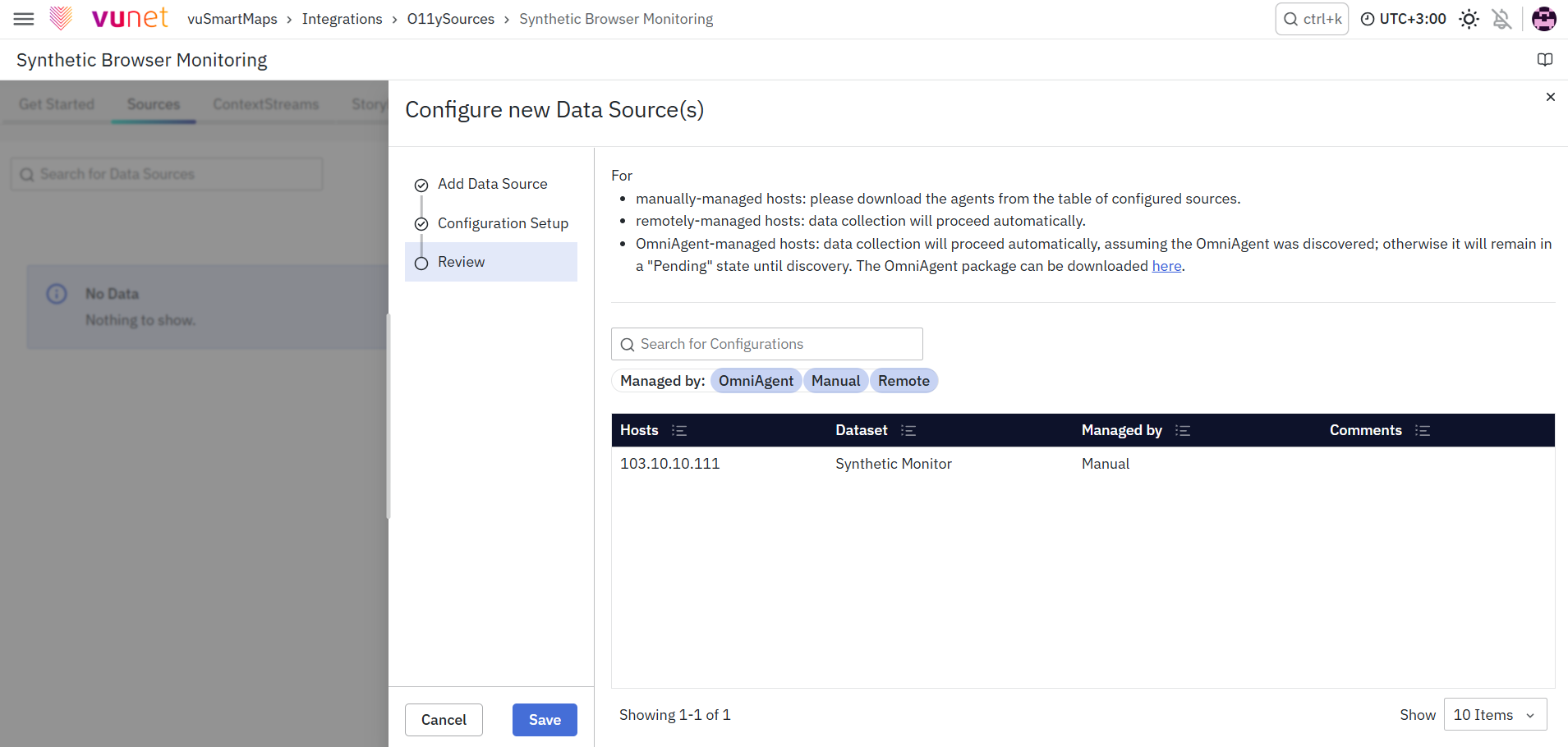This screenshot has height=747, width=1568.
Task: Open the UTC+3:00 timezone selector
Action: pyautogui.click(x=1404, y=19)
